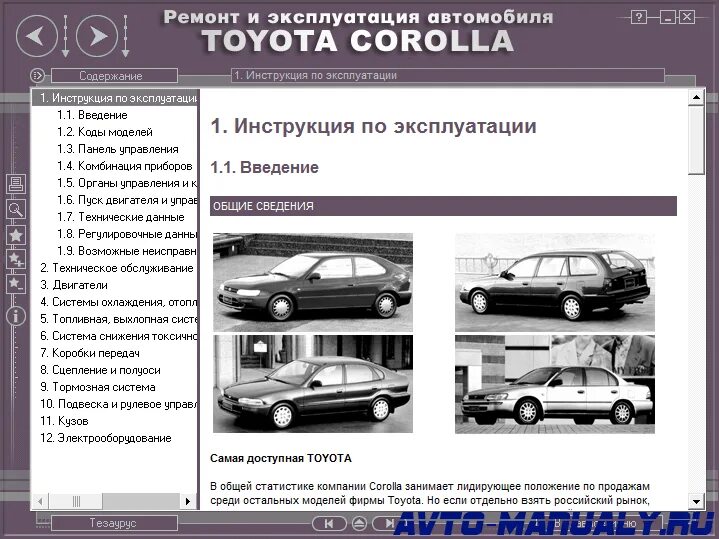Screen dimensions: 719x539
Task: Open chapter 11. Кузов
Action: pyautogui.click(x=64, y=421)
